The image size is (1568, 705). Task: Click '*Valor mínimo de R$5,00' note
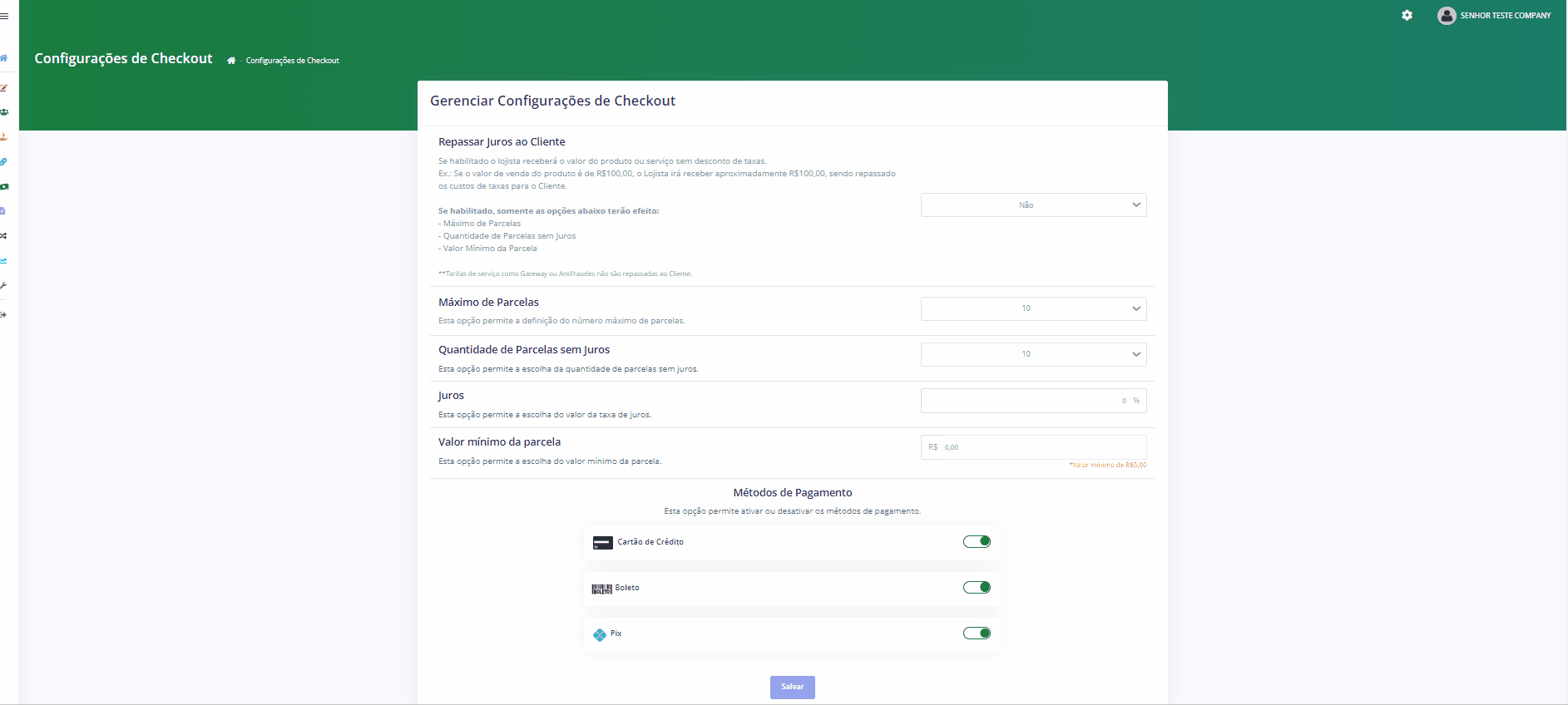coord(1107,466)
